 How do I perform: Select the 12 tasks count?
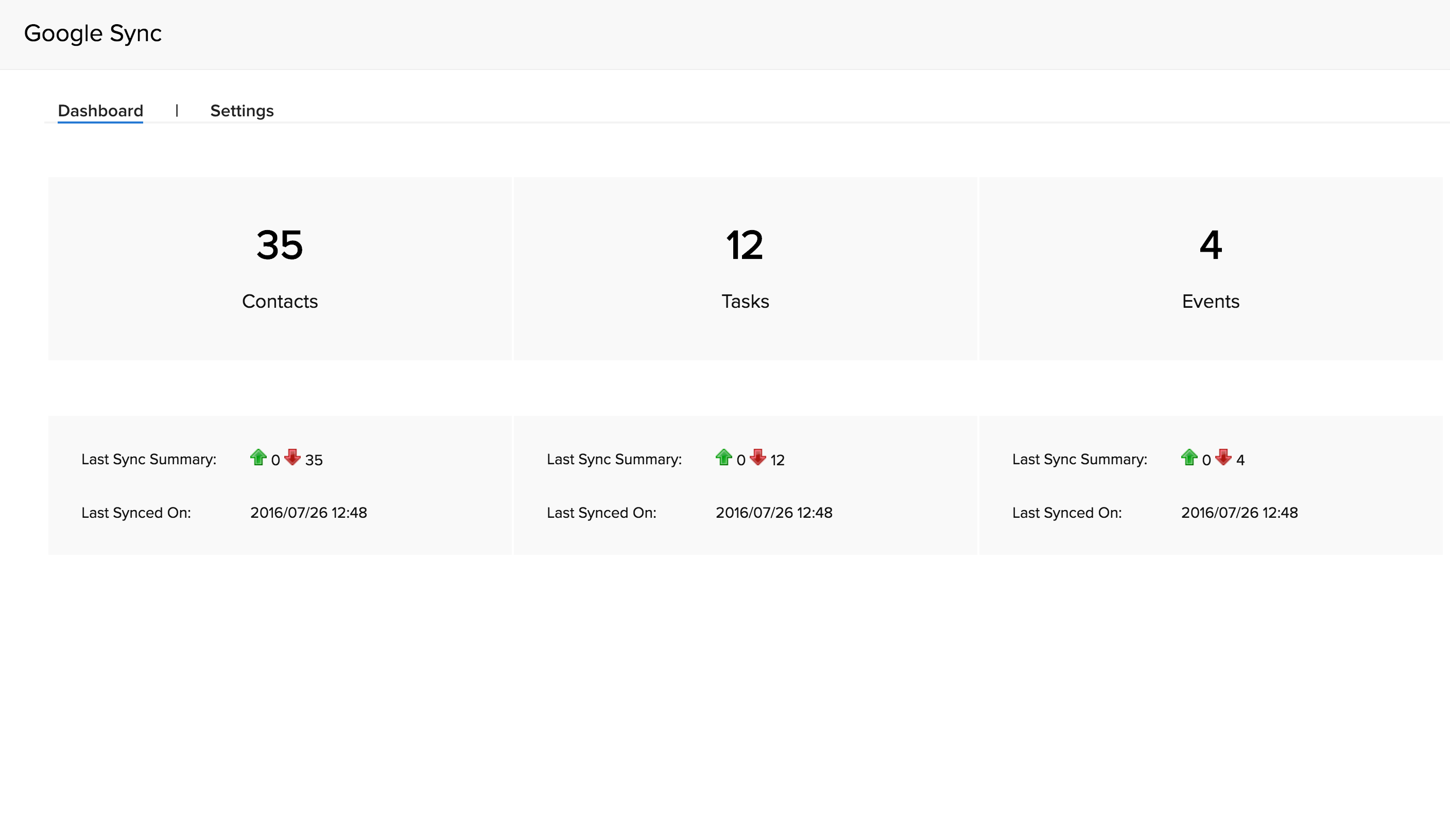pos(745,245)
